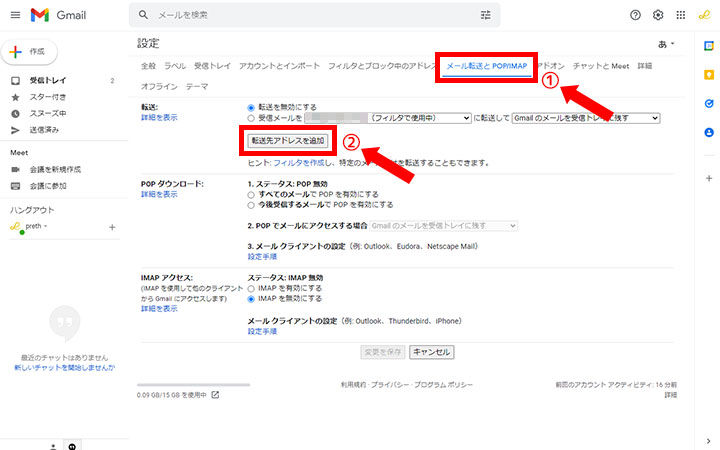Click the 作成 compose button
This screenshot has height=450, width=720.
point(29,52)
